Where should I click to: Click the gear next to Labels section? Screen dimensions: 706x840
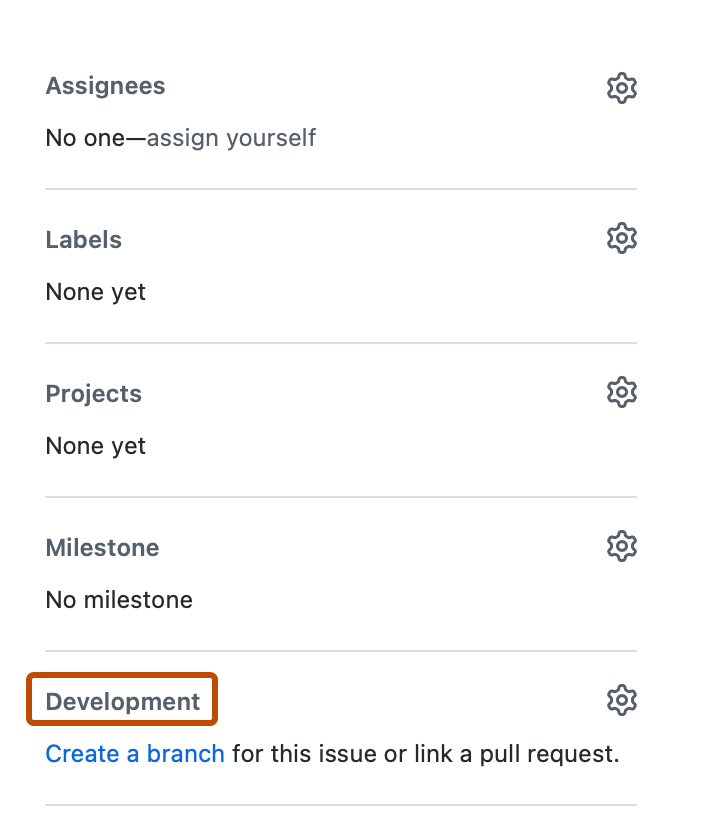pos(621,238)
